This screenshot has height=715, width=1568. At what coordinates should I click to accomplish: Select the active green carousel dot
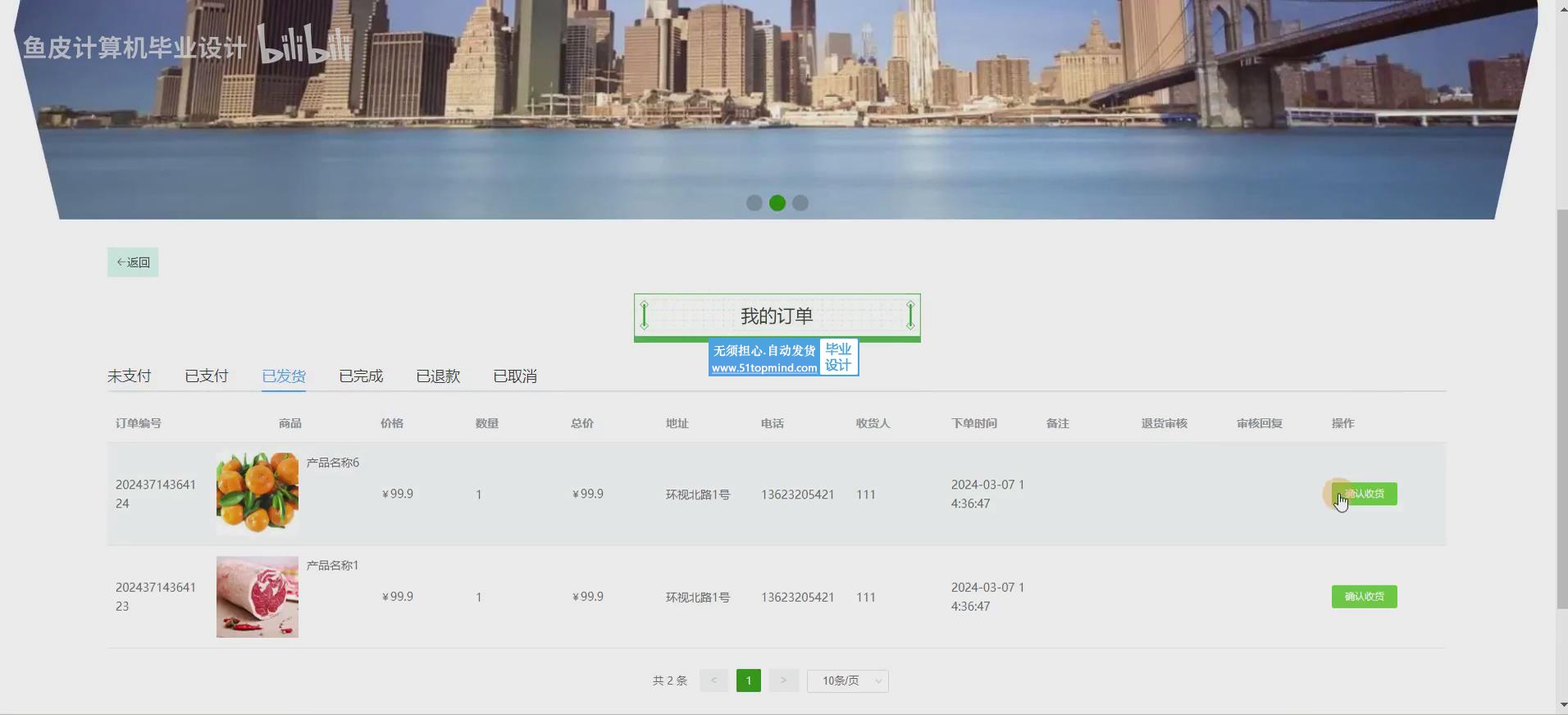[777, 203]
